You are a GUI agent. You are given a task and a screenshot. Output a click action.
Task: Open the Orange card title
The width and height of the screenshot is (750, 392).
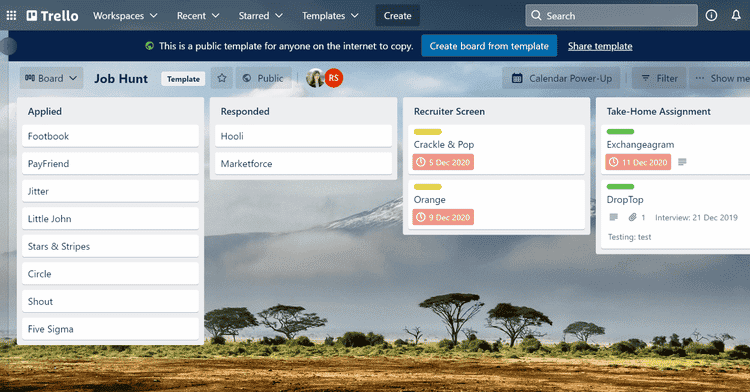tap(430, 200)
